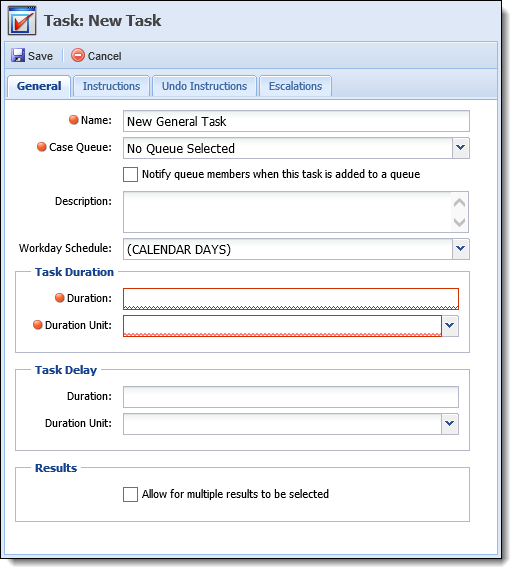
Task: Open the Case Queue dropdown
Action: tap(461, 148)
